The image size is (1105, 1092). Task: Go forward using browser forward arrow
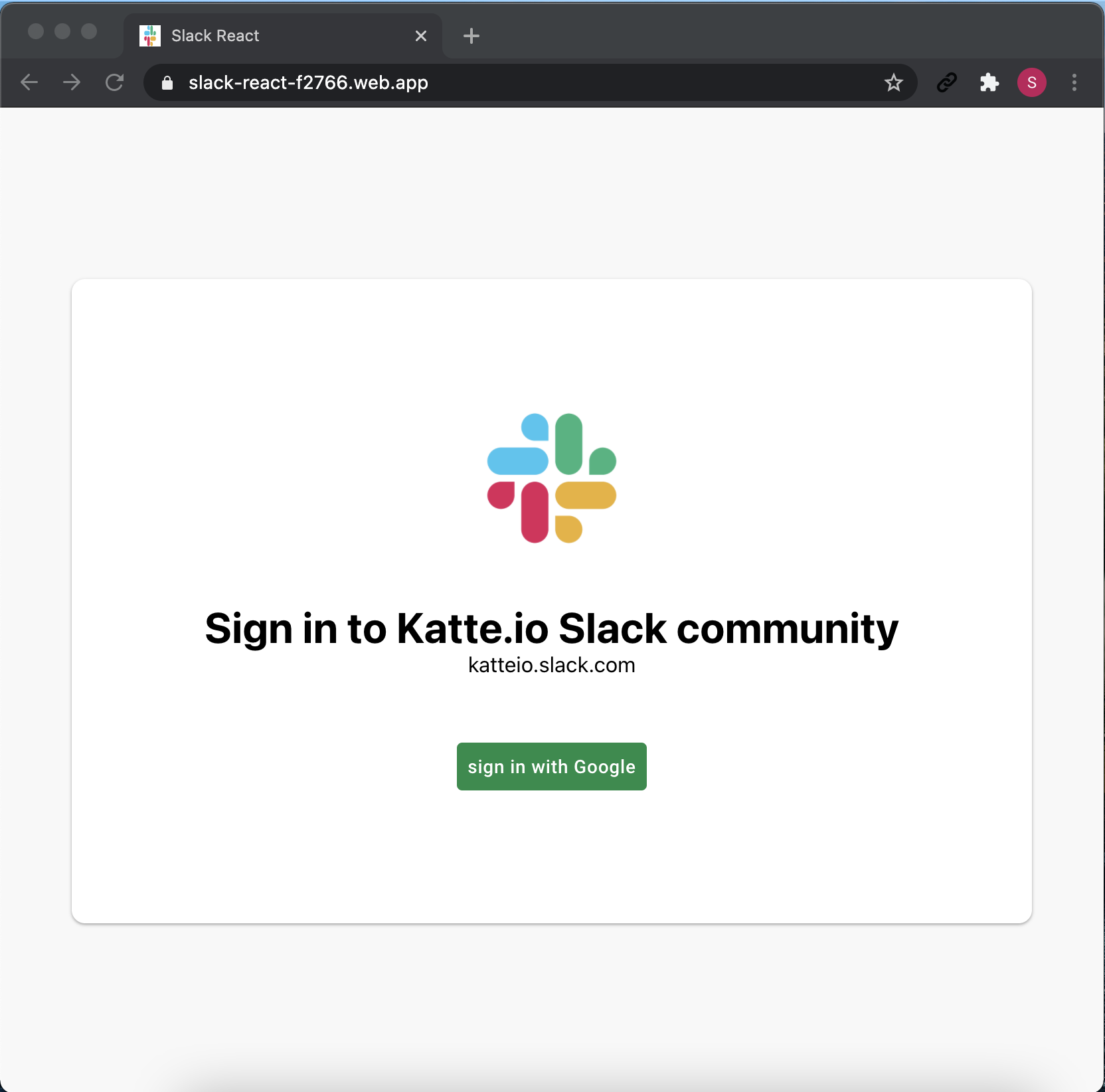click(x=72, y=82)
